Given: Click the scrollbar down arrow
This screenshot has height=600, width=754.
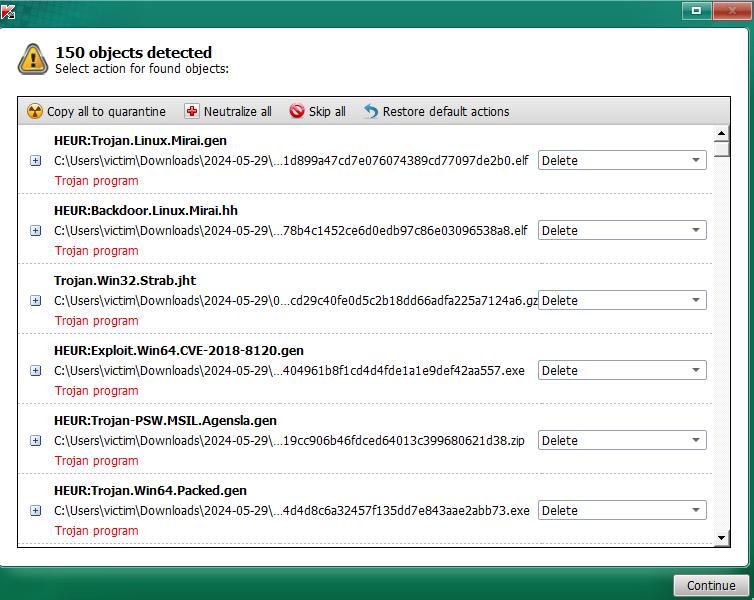Looking at the screenshot, I should click(721, 538).
